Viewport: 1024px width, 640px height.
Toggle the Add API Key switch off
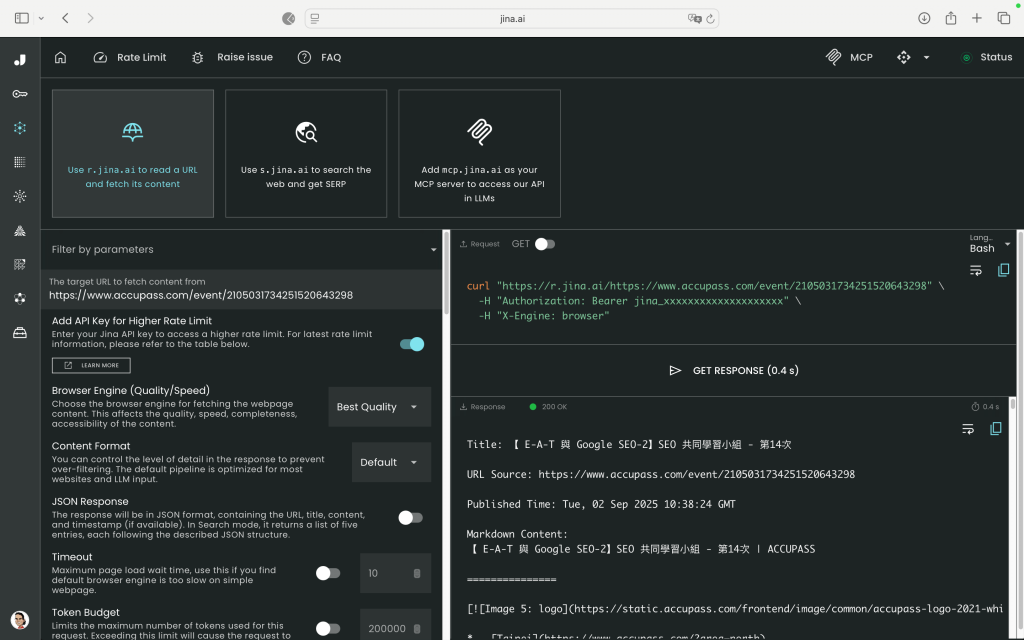coord(412,344)
